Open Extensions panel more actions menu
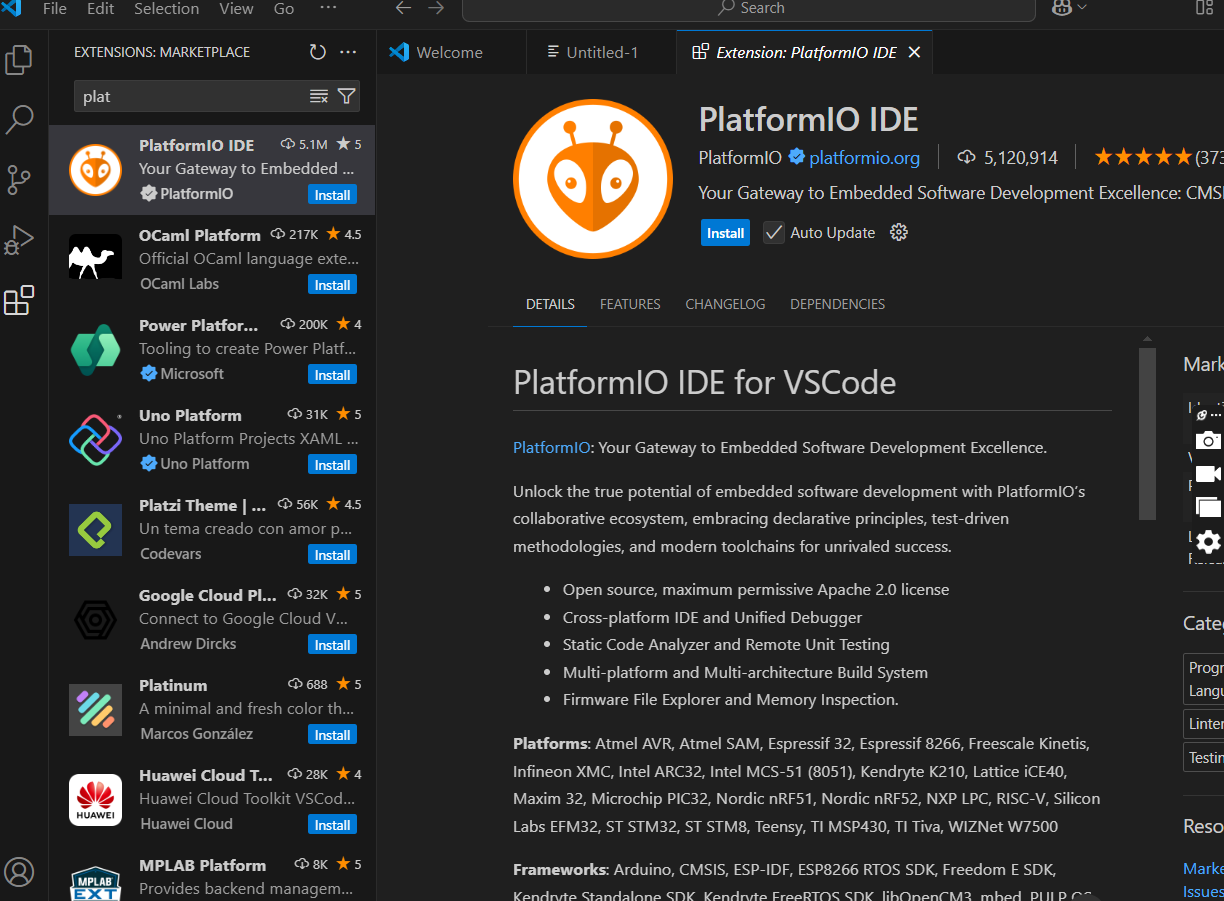Image resolution: width=1224 pixels, height=901 pixels. pos(348,52)
